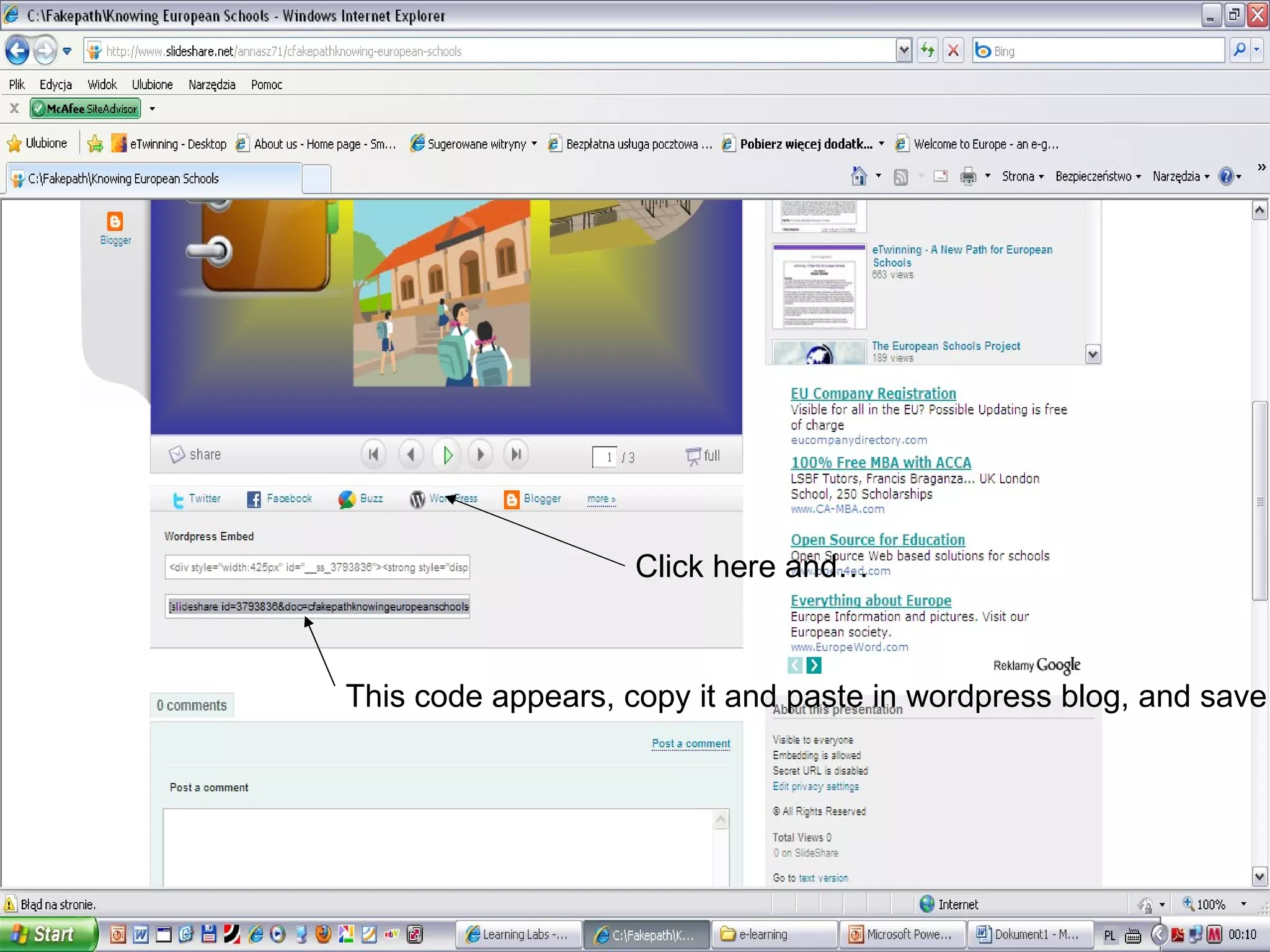This screenshot has height=952, width=1270.
Task: Click the Post a comment link
Action: coord(691,743)
